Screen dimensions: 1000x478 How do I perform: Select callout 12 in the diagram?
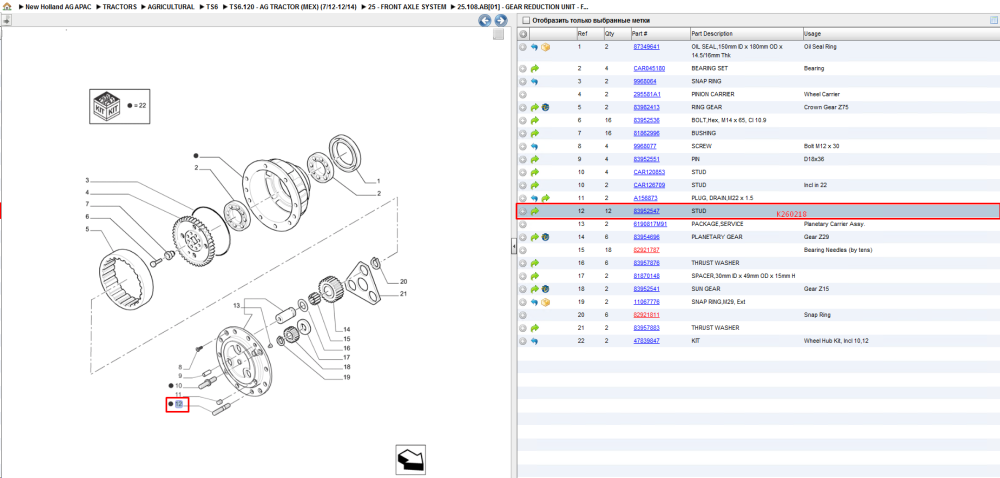tap(179, 405)
